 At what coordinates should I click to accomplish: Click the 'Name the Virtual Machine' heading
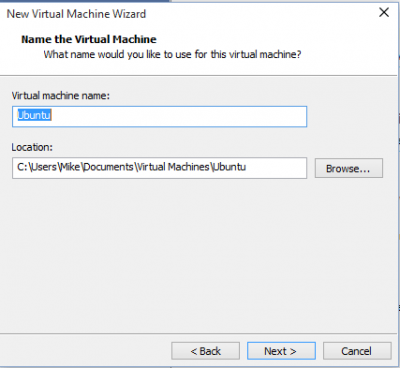[x=89, y=39]
